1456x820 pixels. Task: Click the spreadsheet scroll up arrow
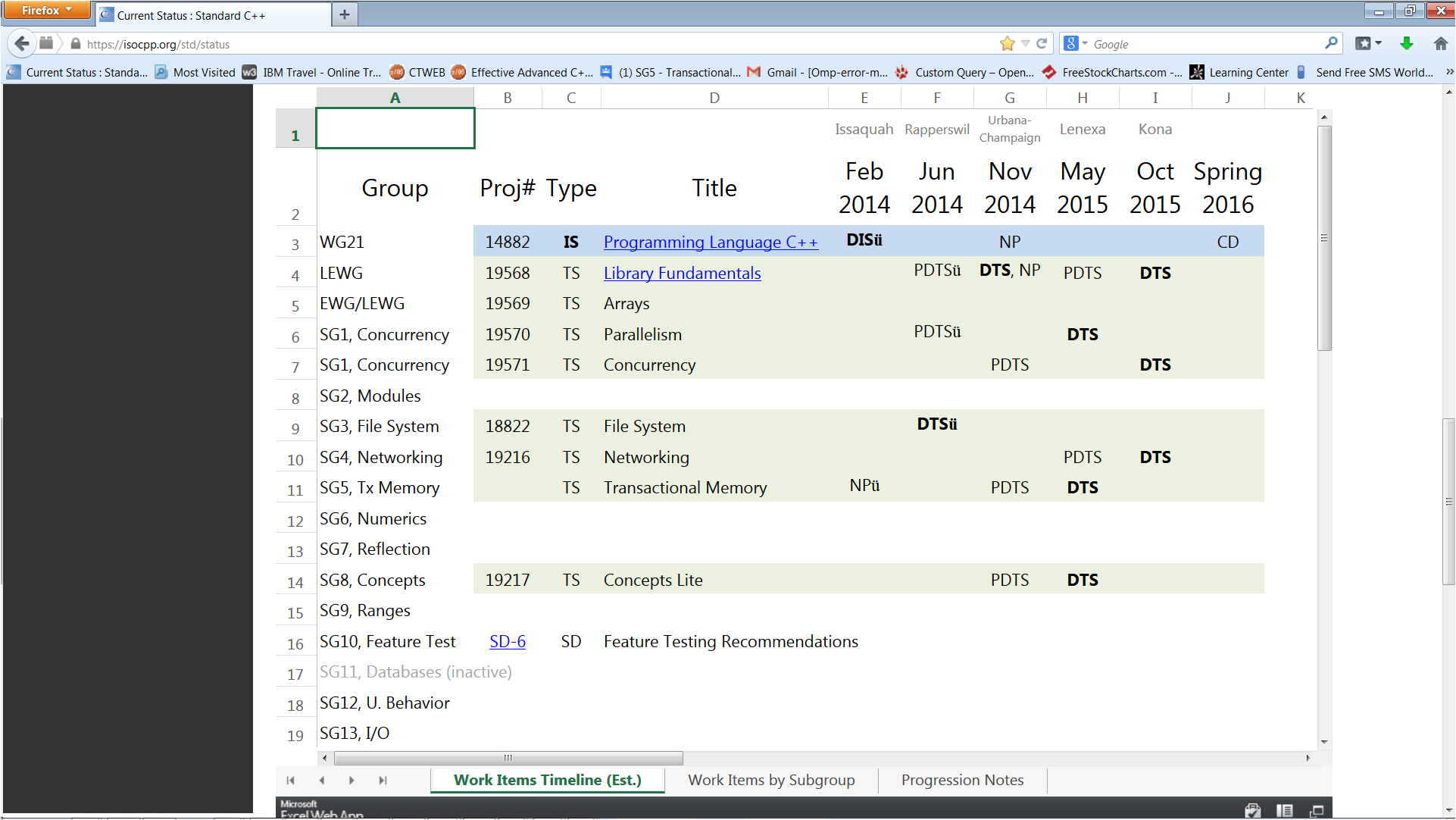1324,117
